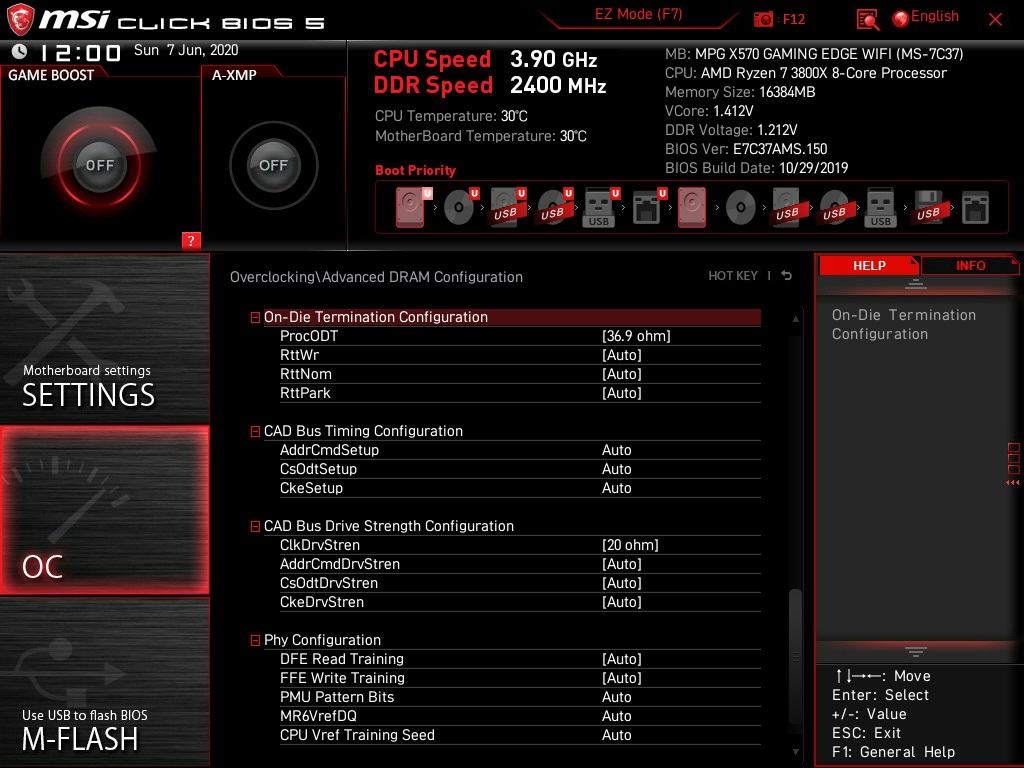Select the UEFI USB CD/DVD boot icon
1024x768 pixels.
(554, 207)
